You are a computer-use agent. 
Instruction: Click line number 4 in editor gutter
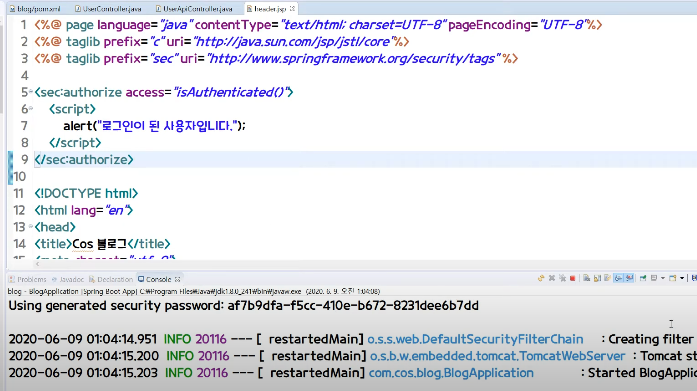(24, 76)
